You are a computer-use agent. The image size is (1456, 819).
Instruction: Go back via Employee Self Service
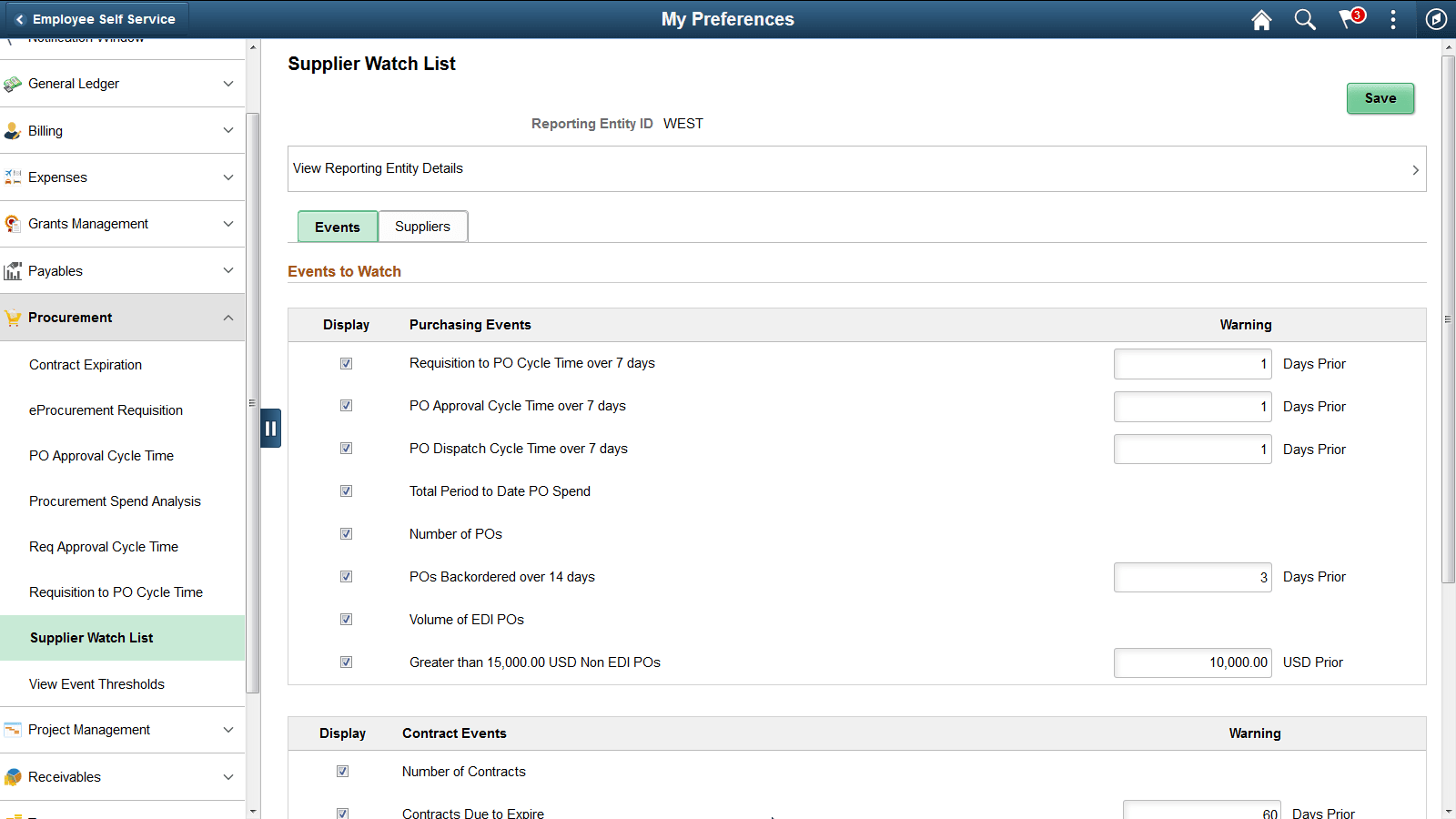coord(96,18)
